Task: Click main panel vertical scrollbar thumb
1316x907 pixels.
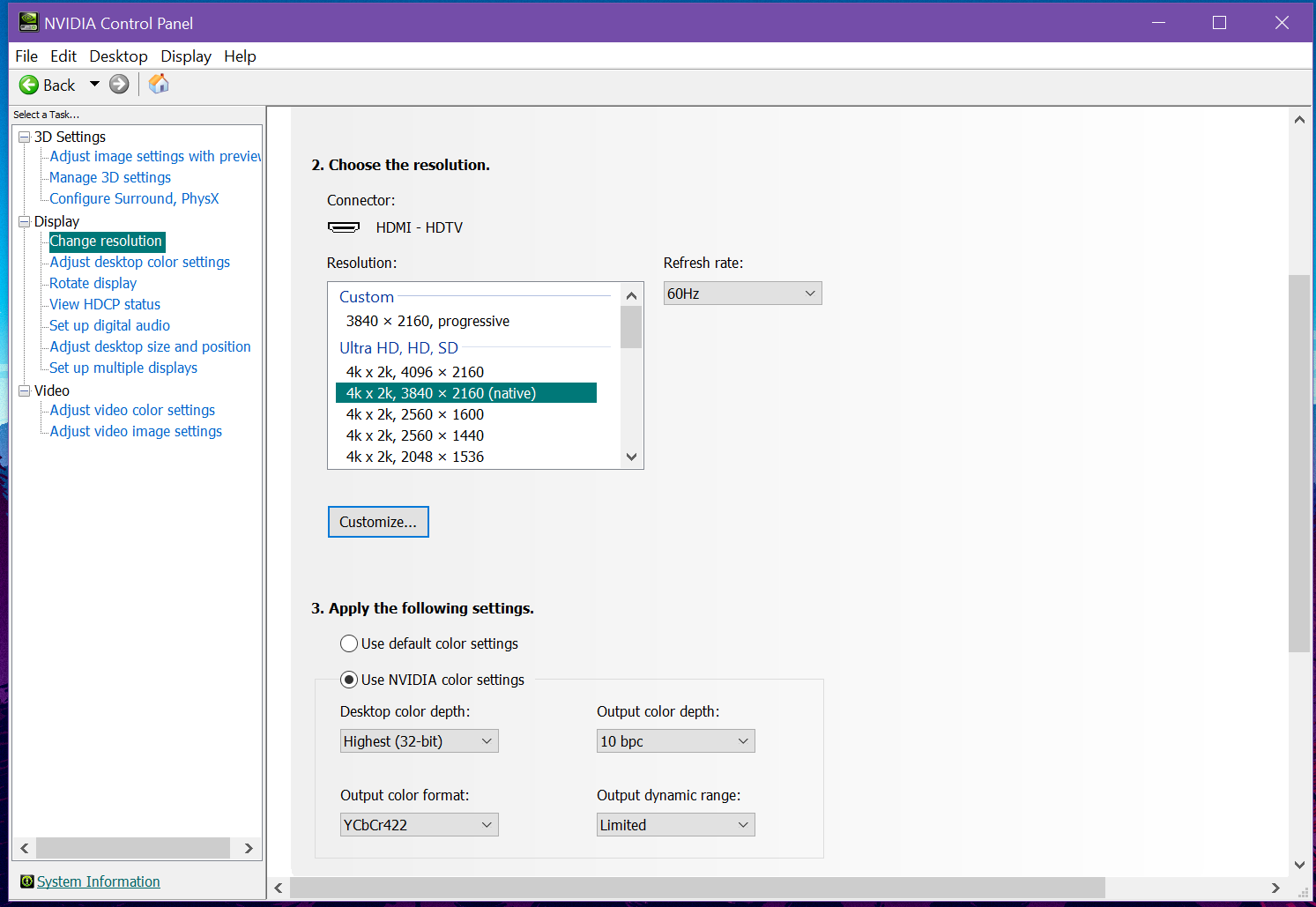Action: pyautogui.click(x=1299, y=464)
